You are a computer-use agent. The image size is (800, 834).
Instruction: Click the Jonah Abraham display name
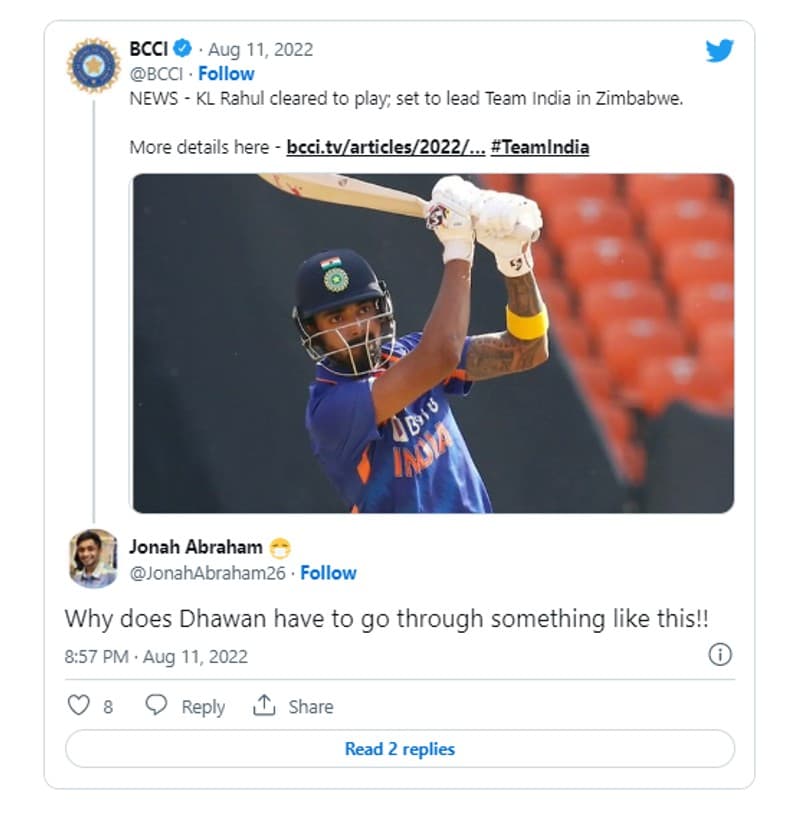196,547
